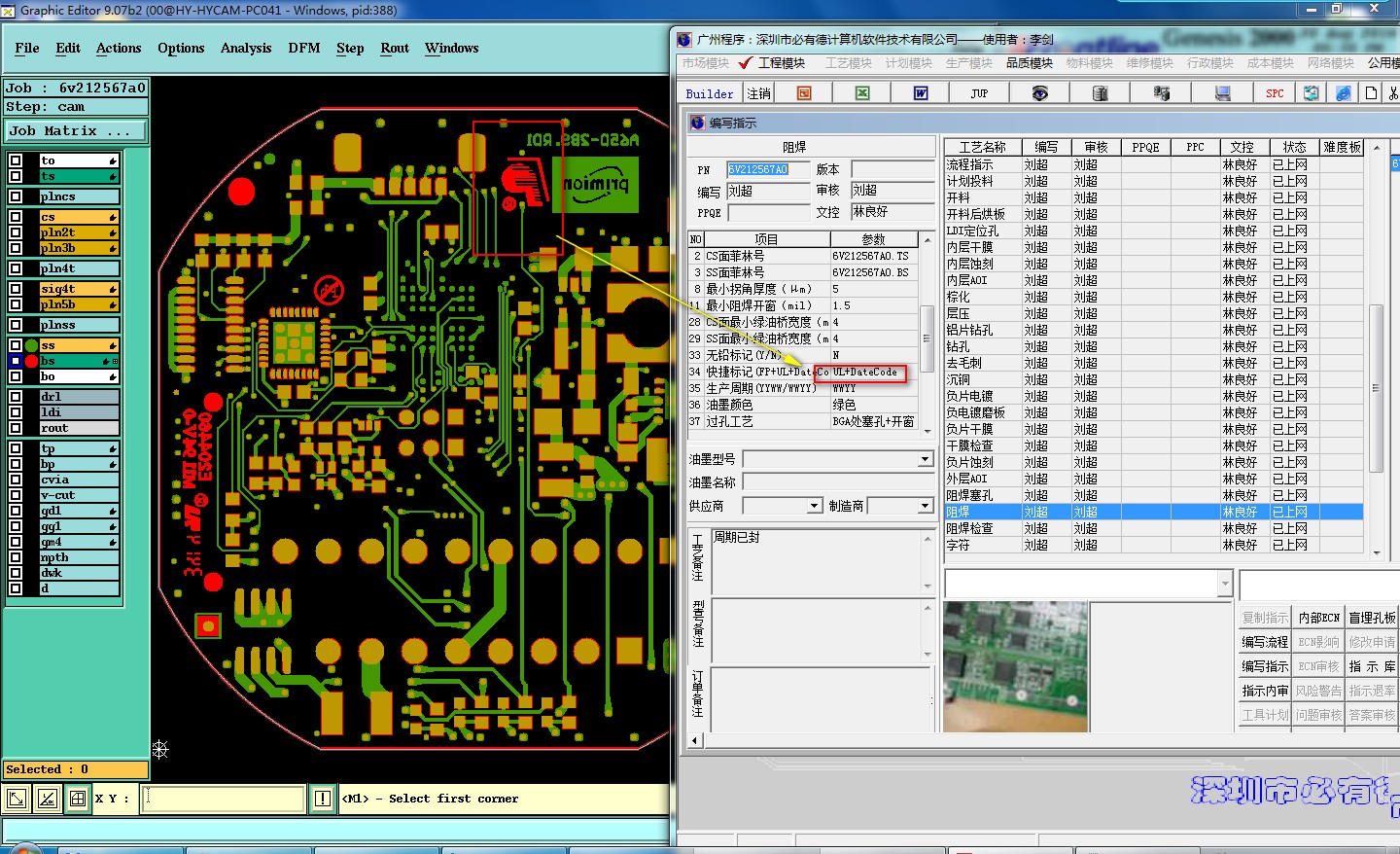Screen dimensions: 1400x854
Task: Click the computer monitor icon in toolbar
Action: 1223,93
